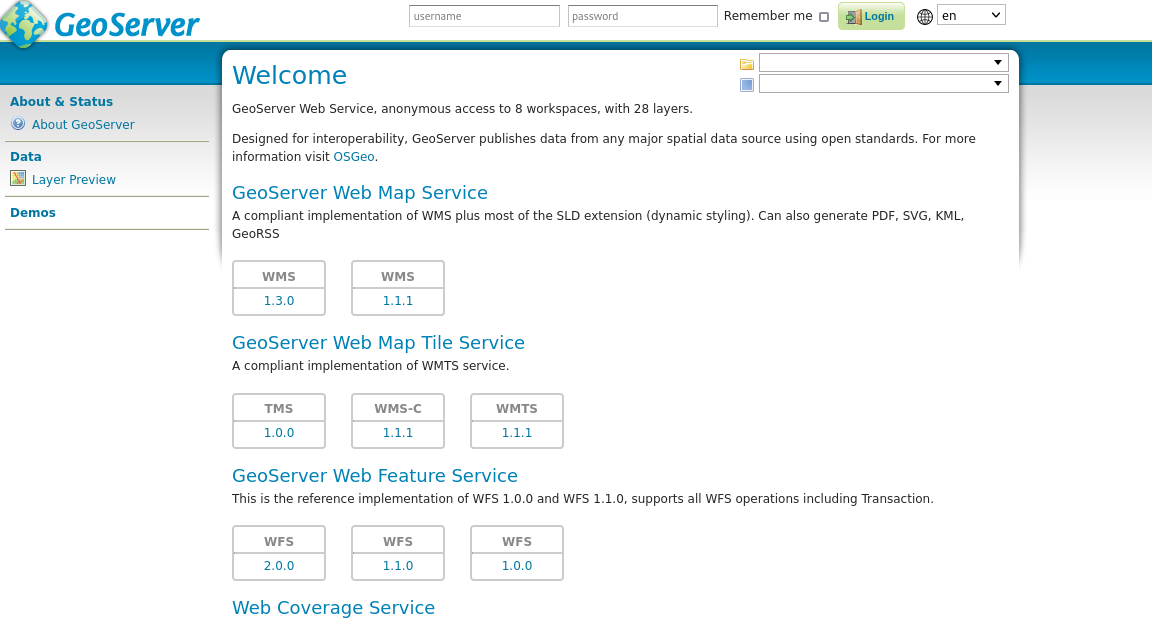Open WMS 1.3.0 capabilities link
Image resolution: width=1152 pixels, height=624 pixels.
pos(279,301)
